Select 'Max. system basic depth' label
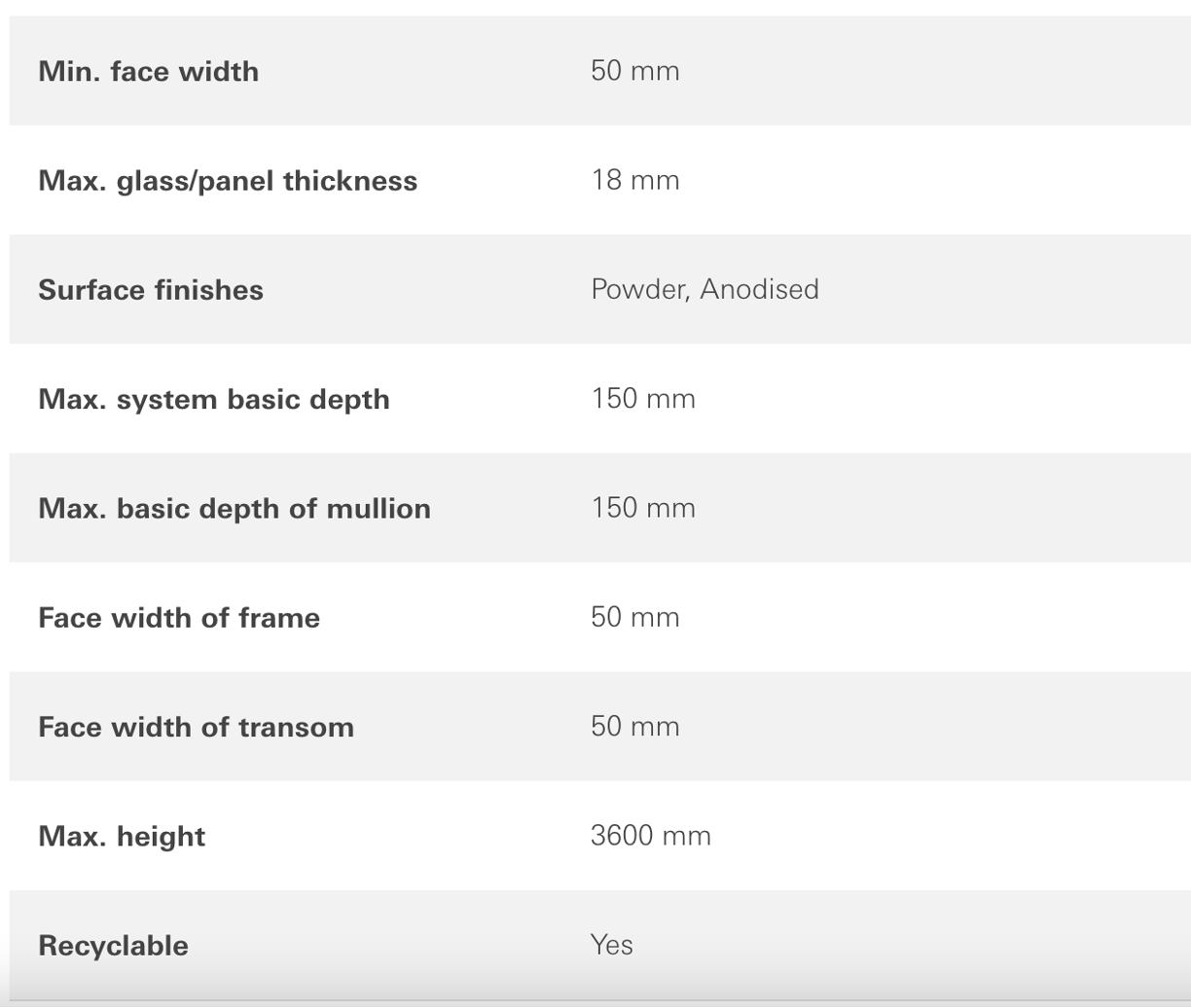Screen dimensions: 1191x1008 pyautogui.click(x=214, y=399)
